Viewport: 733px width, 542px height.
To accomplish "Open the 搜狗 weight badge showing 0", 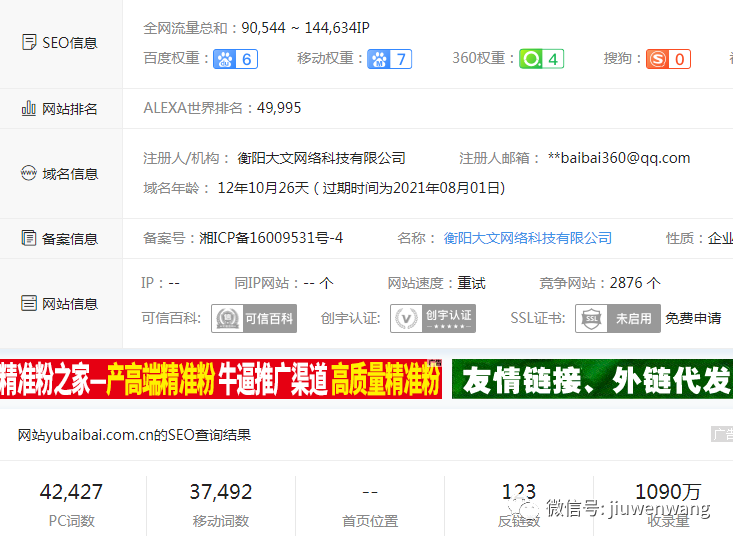I will click(x=668, y=59).
